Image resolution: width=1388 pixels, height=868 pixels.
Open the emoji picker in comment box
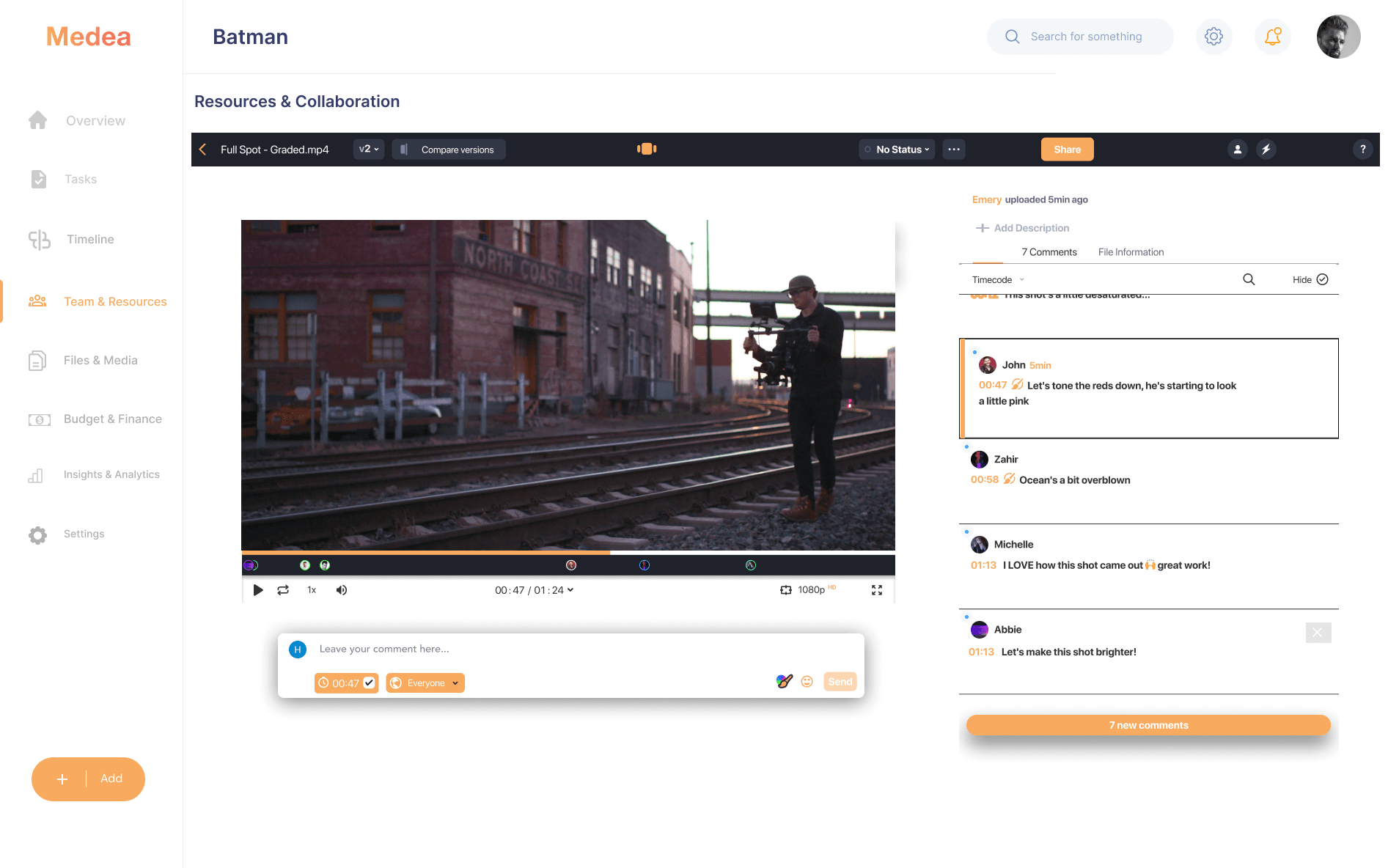[x=807, y=682]
